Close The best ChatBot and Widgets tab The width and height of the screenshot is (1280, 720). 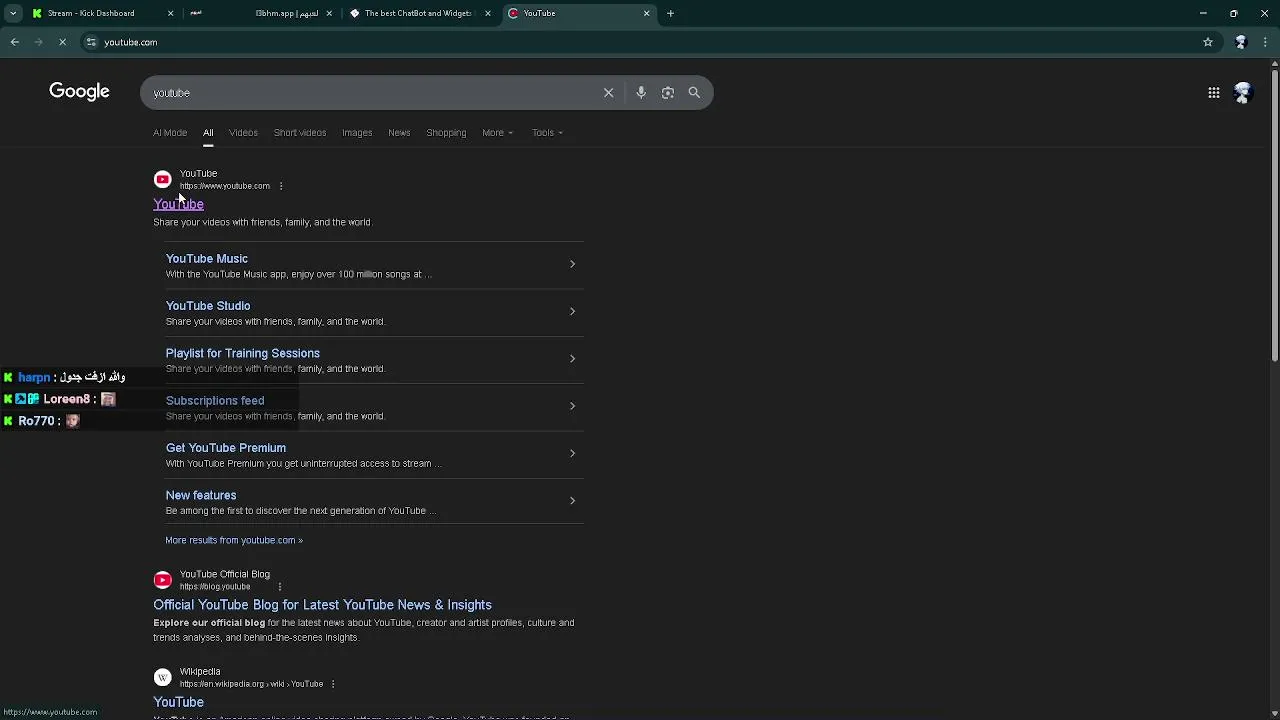click(x=488, y=13)
